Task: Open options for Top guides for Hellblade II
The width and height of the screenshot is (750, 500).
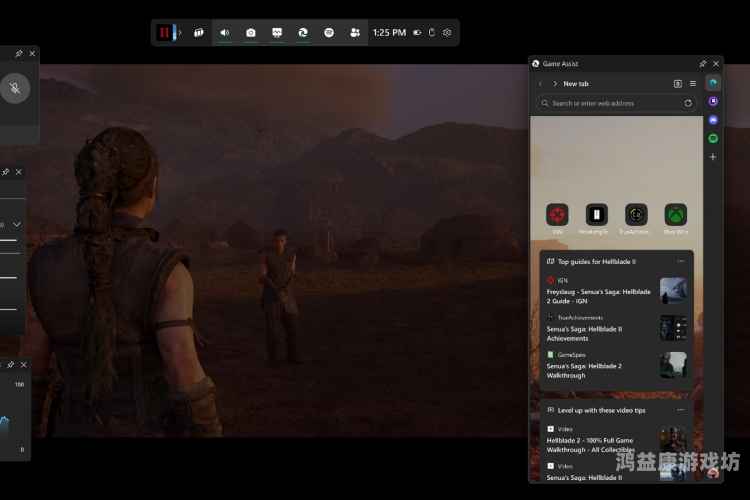Action: pyautogui.click(x=681, y=261)
